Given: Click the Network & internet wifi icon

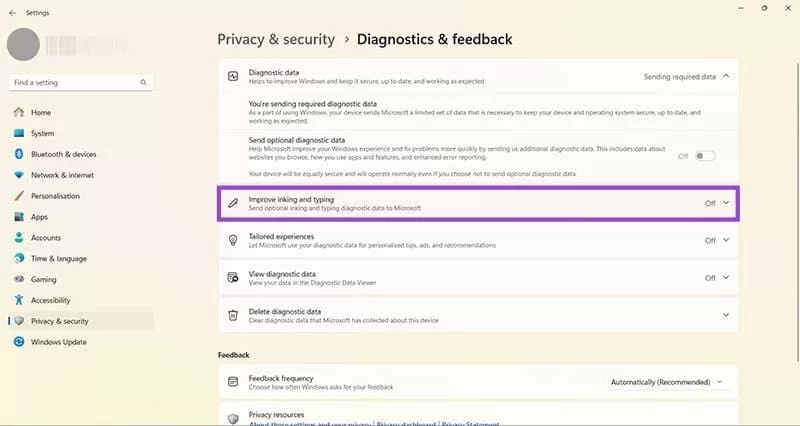Looking at the screenshot, I should [x=19, y=175].
